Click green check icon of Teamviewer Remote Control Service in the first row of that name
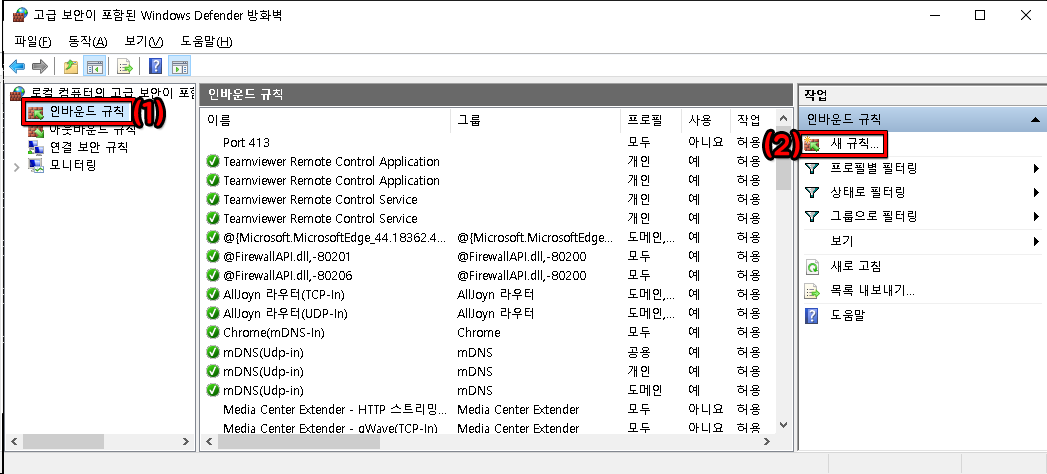The height and width of the screenshot is (474, 1047). [213, 200]
